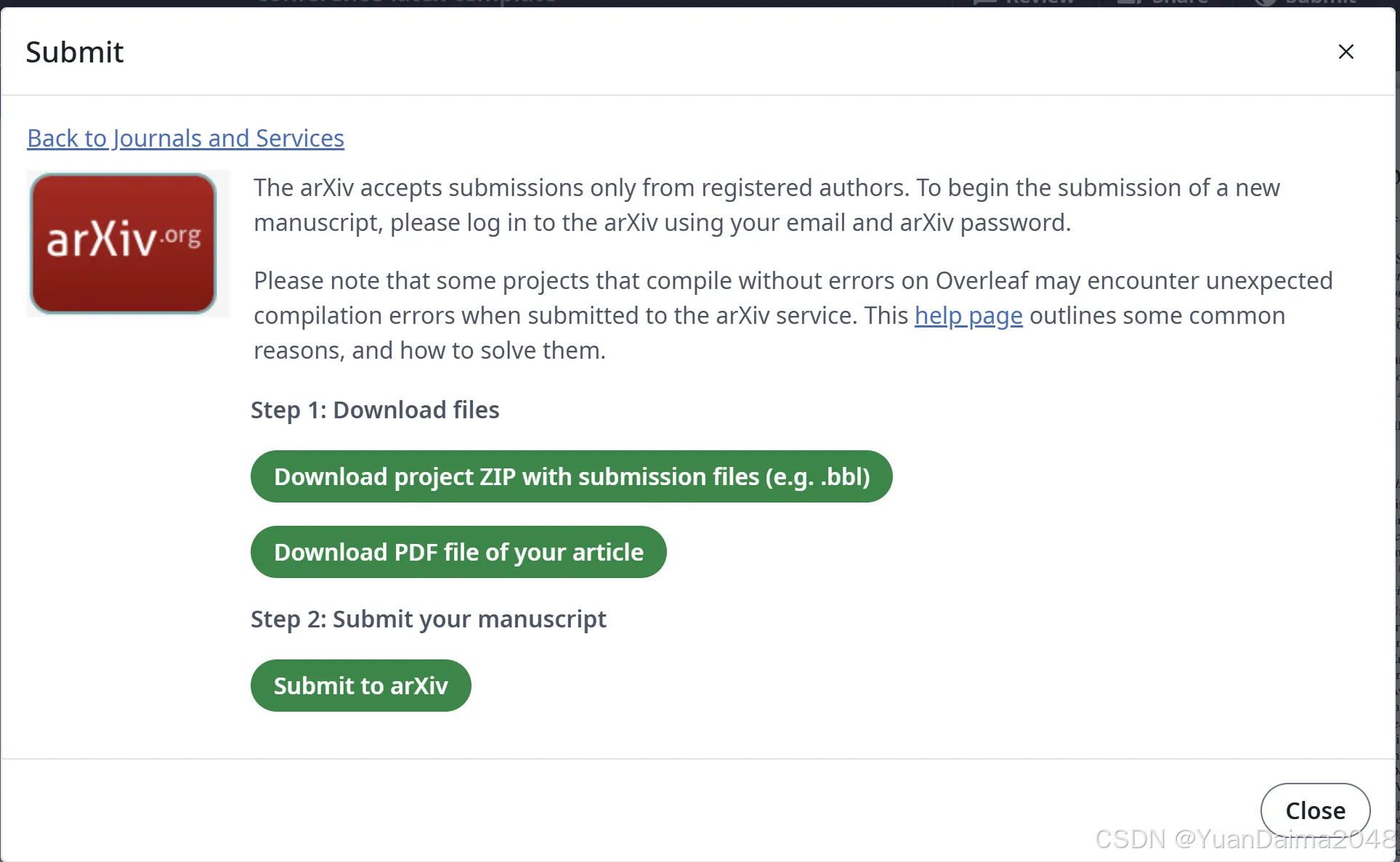Image resolution: width=1400 pixels, height=862 pixels.
Task: Begin submission via the Submit to arXiv button
Action: (361, 685)
